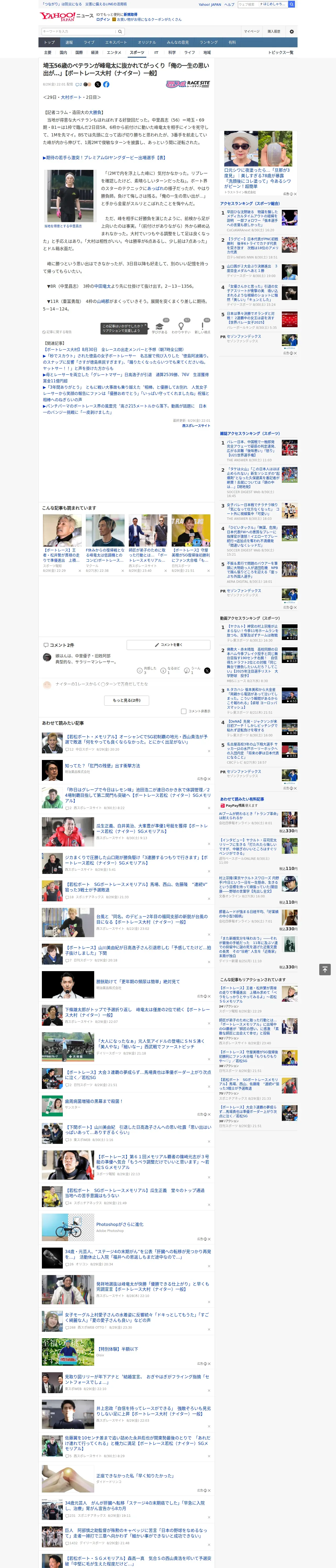React with 学びがある graduation cap icon

coord(160,326)
